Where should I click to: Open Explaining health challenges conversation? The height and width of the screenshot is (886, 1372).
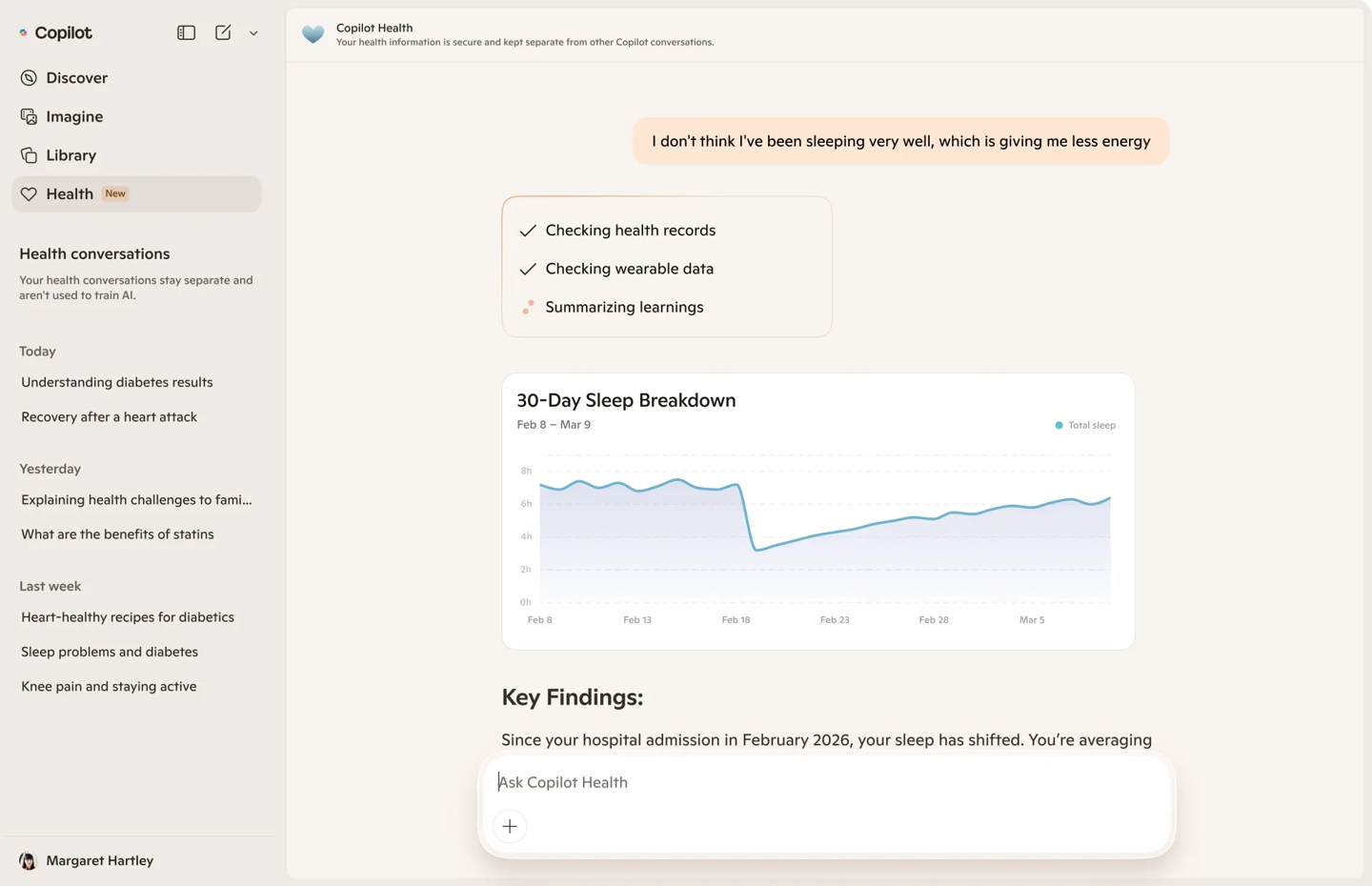tap(136, 500)
